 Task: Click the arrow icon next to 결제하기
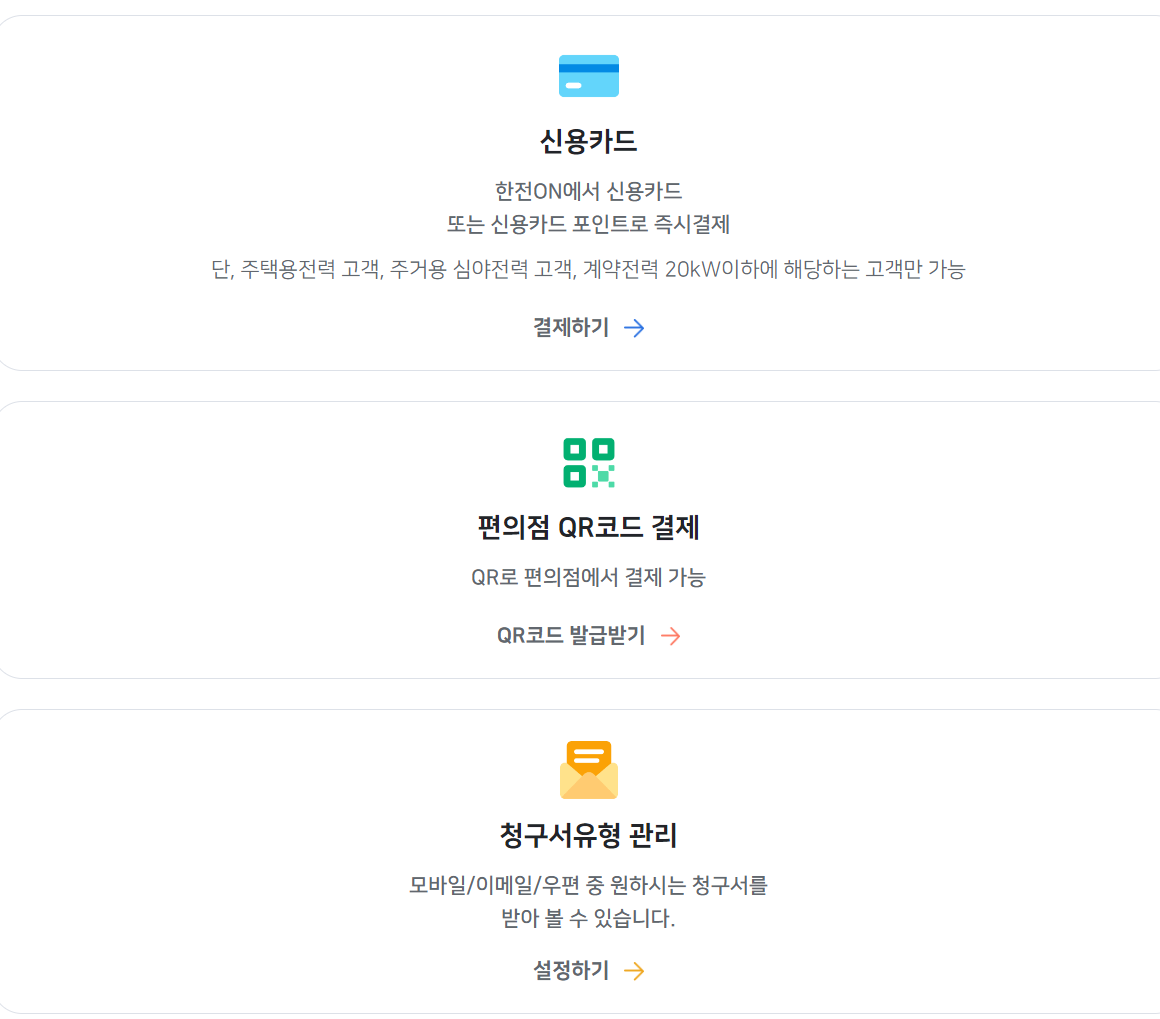(635, 328)
